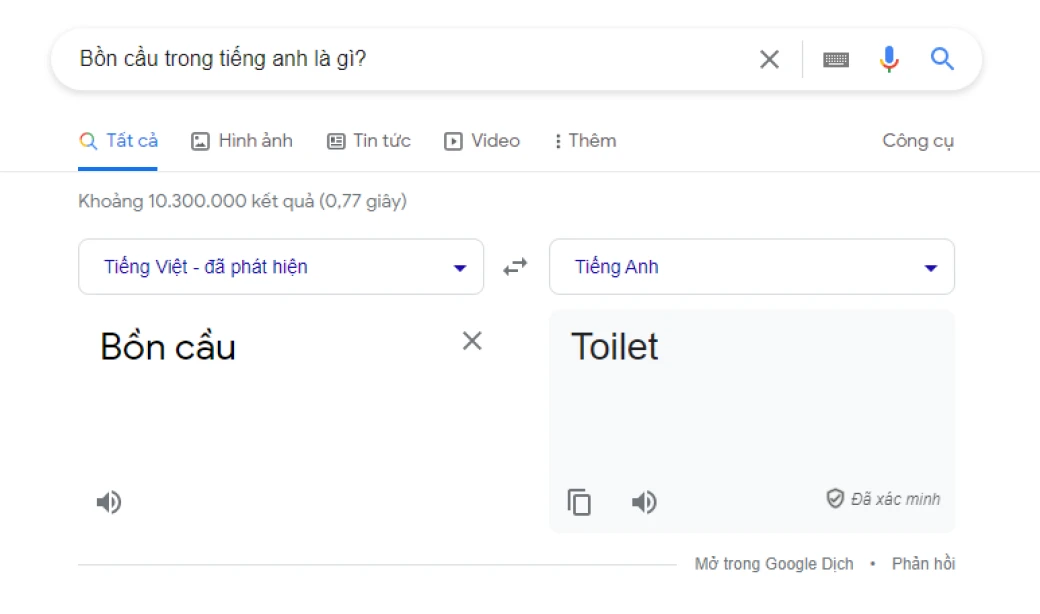The image size is (1040, 614).
Task: Click the 'Đã xác minh' verified badge
Action: point(883,499)
